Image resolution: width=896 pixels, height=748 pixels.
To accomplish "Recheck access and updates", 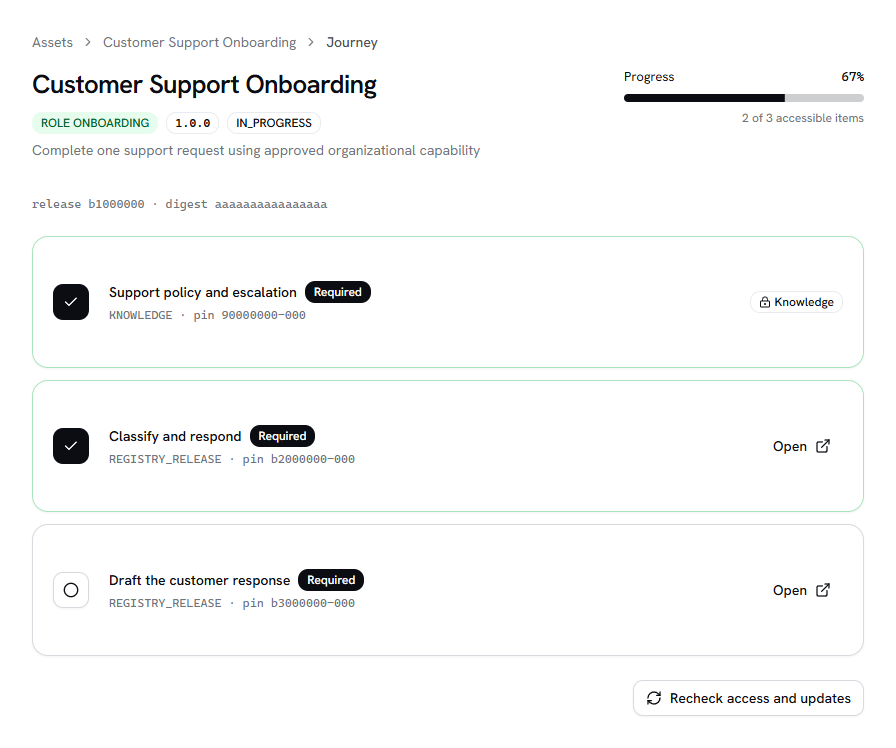I will point(749,698).
